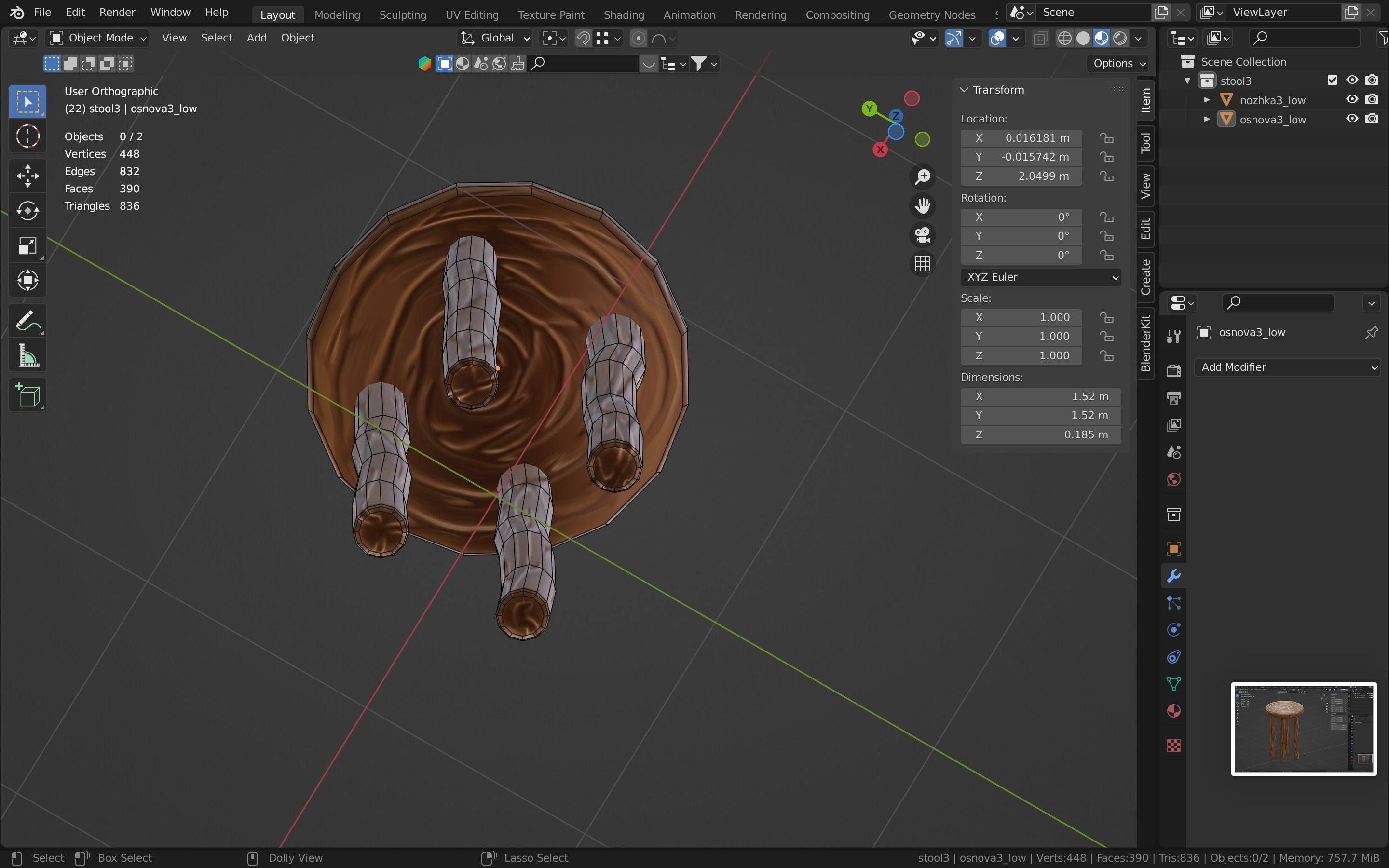Open the XYZ Euler rotation mode dropdown
The height and width of the screenshot is (868, 1389).
(1040, 277)
